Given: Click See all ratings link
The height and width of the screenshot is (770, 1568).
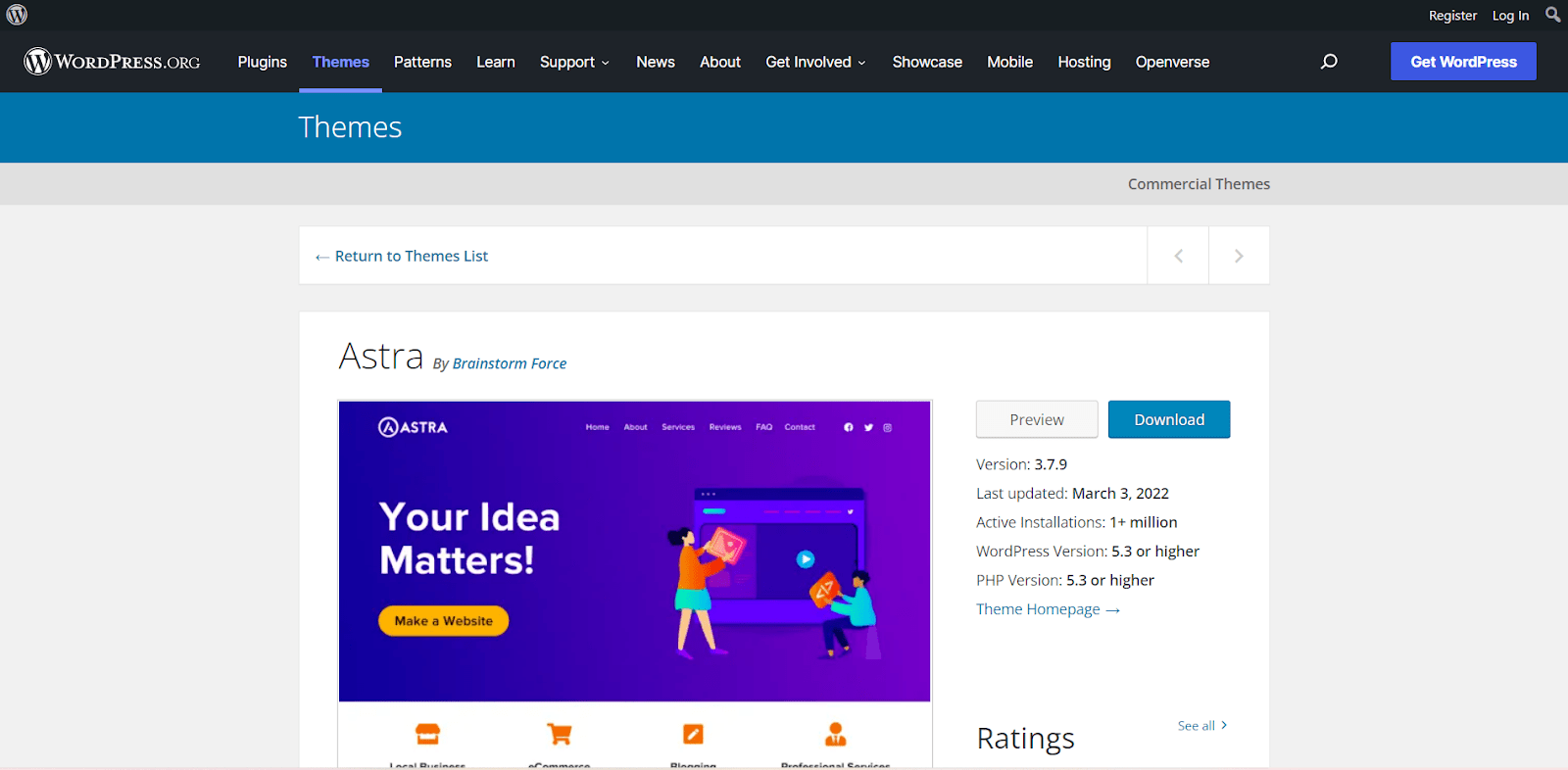Looking at the screenshot, I should pos(1202,726).
